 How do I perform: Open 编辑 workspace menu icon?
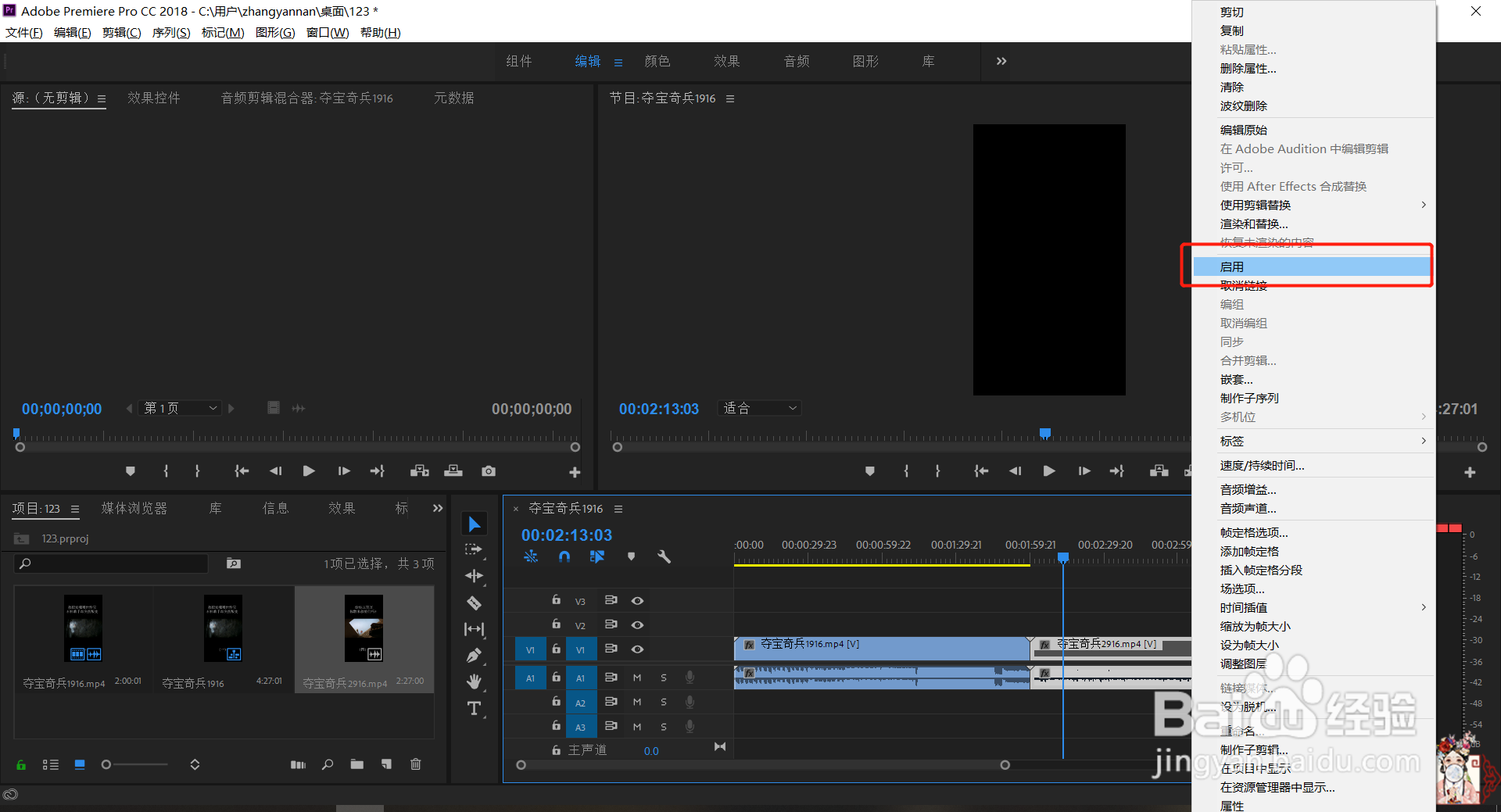click(618, 63)
